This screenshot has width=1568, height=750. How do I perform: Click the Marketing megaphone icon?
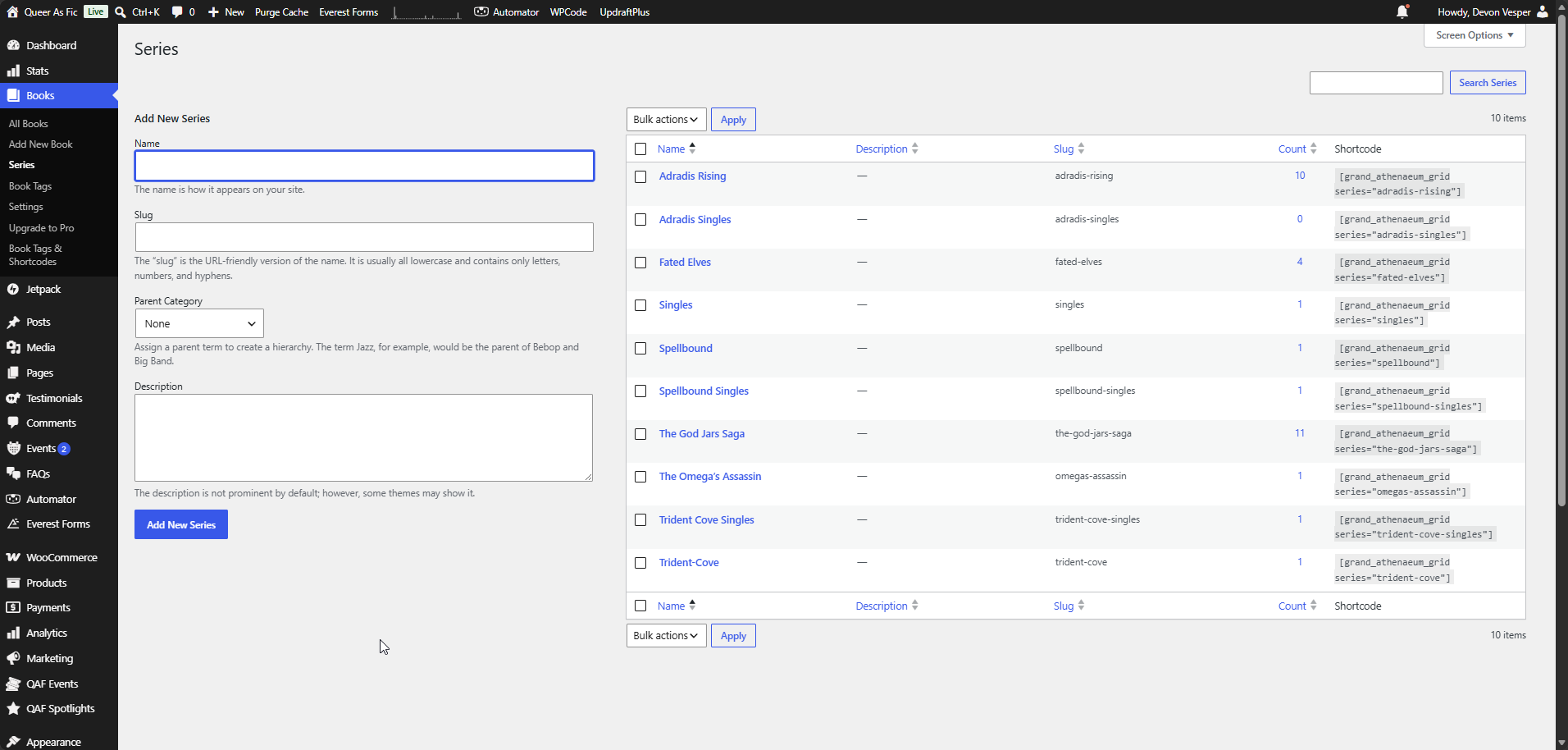(x=13, y=658)
